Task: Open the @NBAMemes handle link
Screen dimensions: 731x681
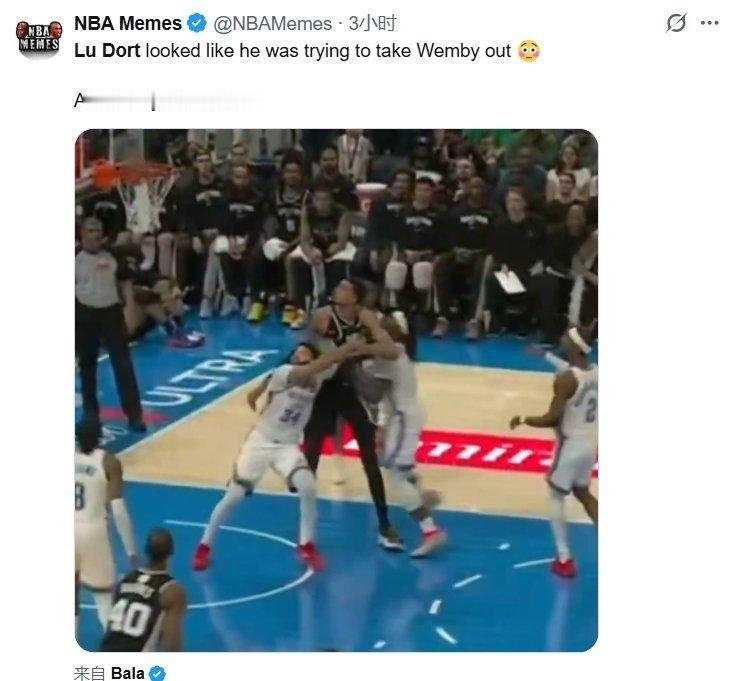Action: [272, 23]
